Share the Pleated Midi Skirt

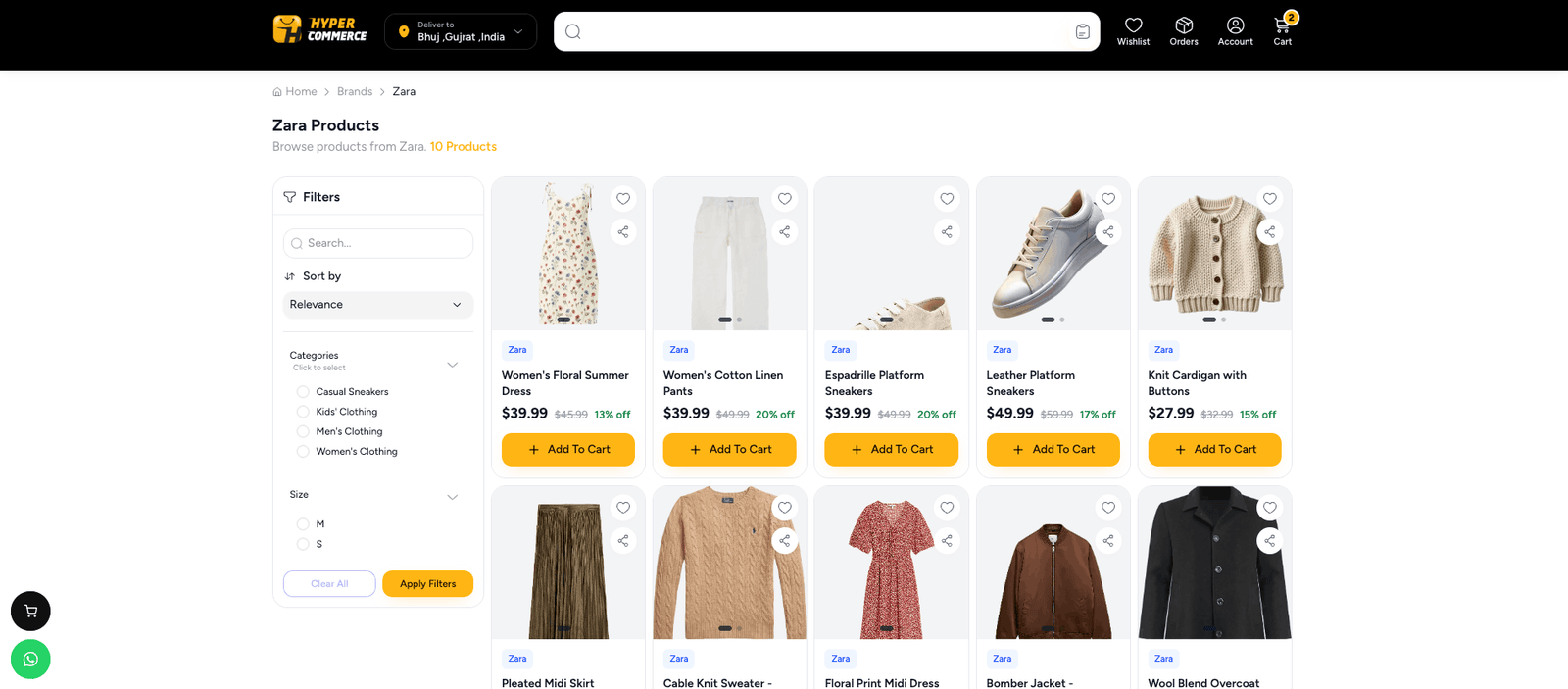coord(623,541)
